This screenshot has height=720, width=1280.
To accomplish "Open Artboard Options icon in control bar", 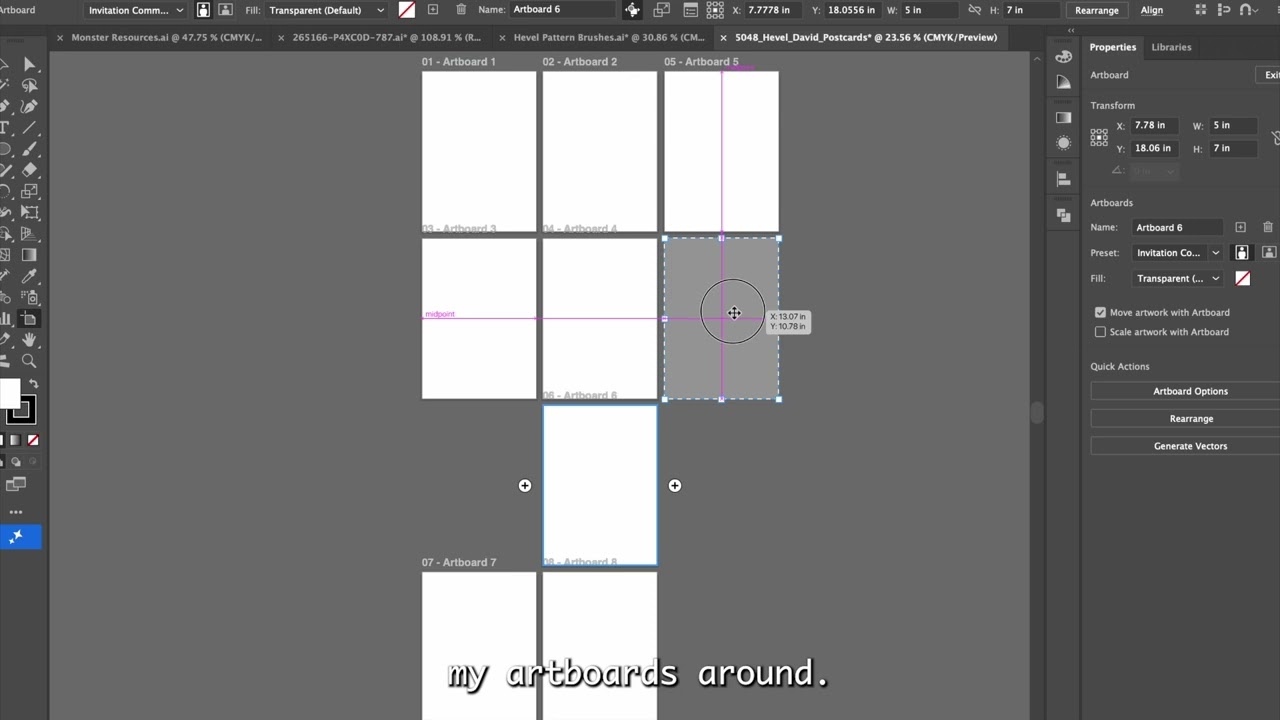I will [x=691, y=10].
